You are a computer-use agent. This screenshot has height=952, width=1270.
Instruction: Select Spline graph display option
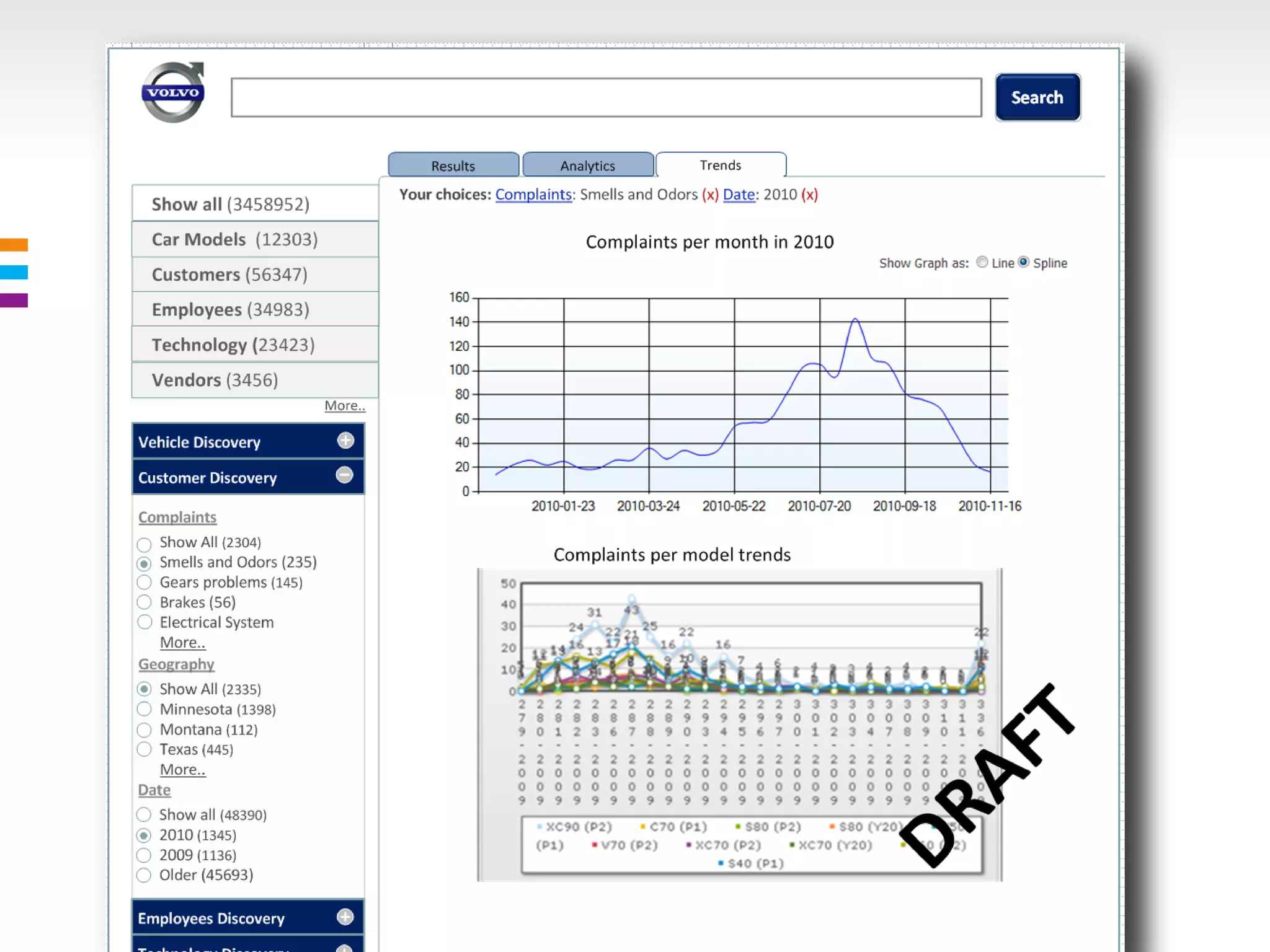coord(1024,262)
